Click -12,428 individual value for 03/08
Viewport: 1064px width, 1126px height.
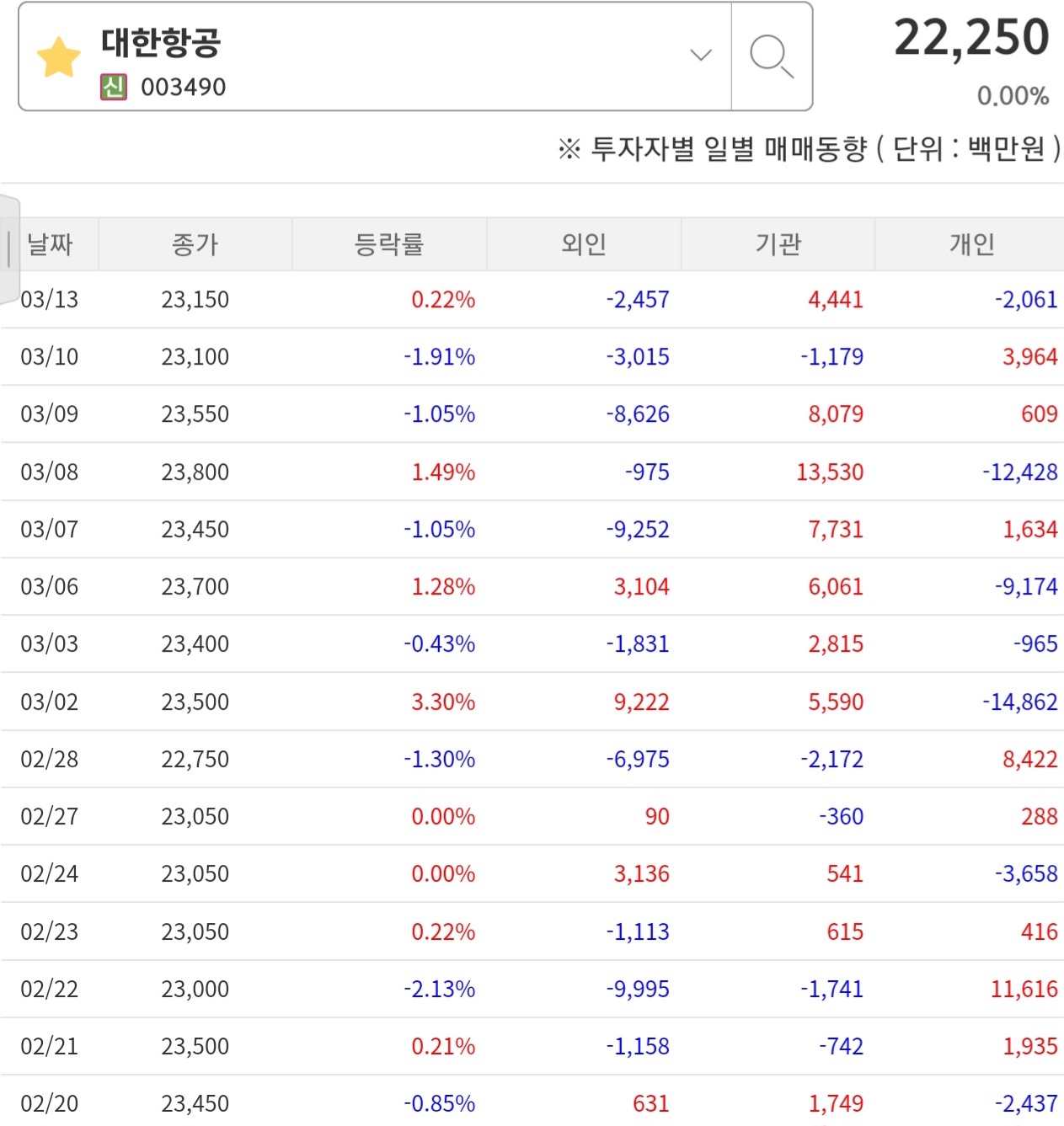[x=1019, y=472]
